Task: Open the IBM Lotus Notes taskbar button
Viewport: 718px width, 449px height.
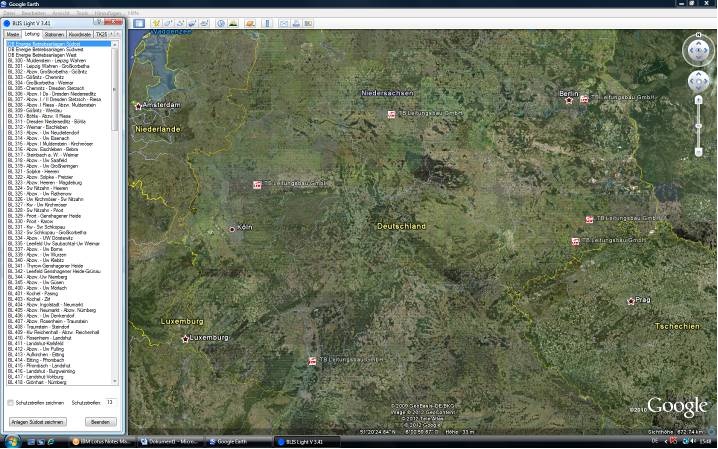Action: pyautogui.click(x=102, y=442)
